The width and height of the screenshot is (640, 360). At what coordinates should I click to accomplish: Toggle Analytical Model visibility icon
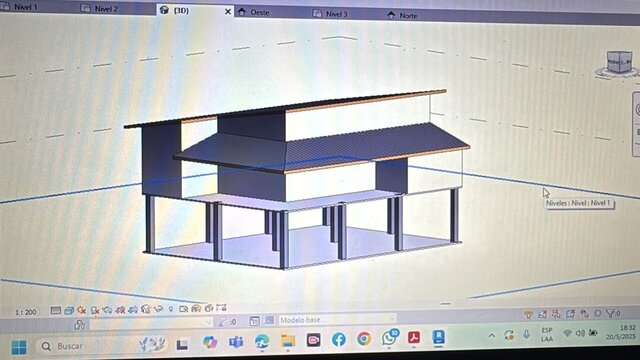(x=196, y=308)
